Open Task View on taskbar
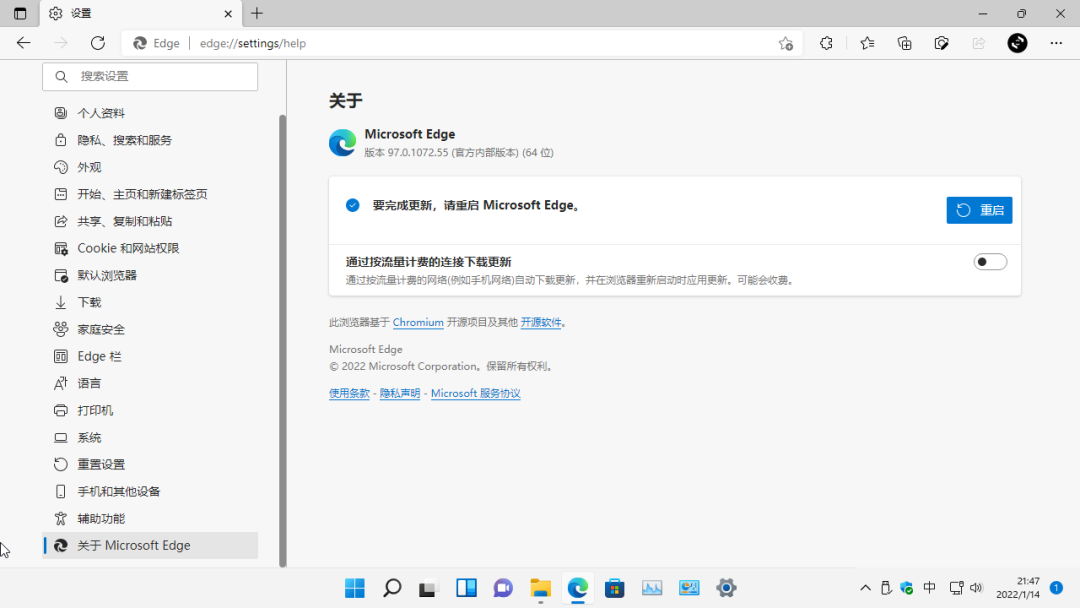1080x608 pixels. (x=428, y=588)
